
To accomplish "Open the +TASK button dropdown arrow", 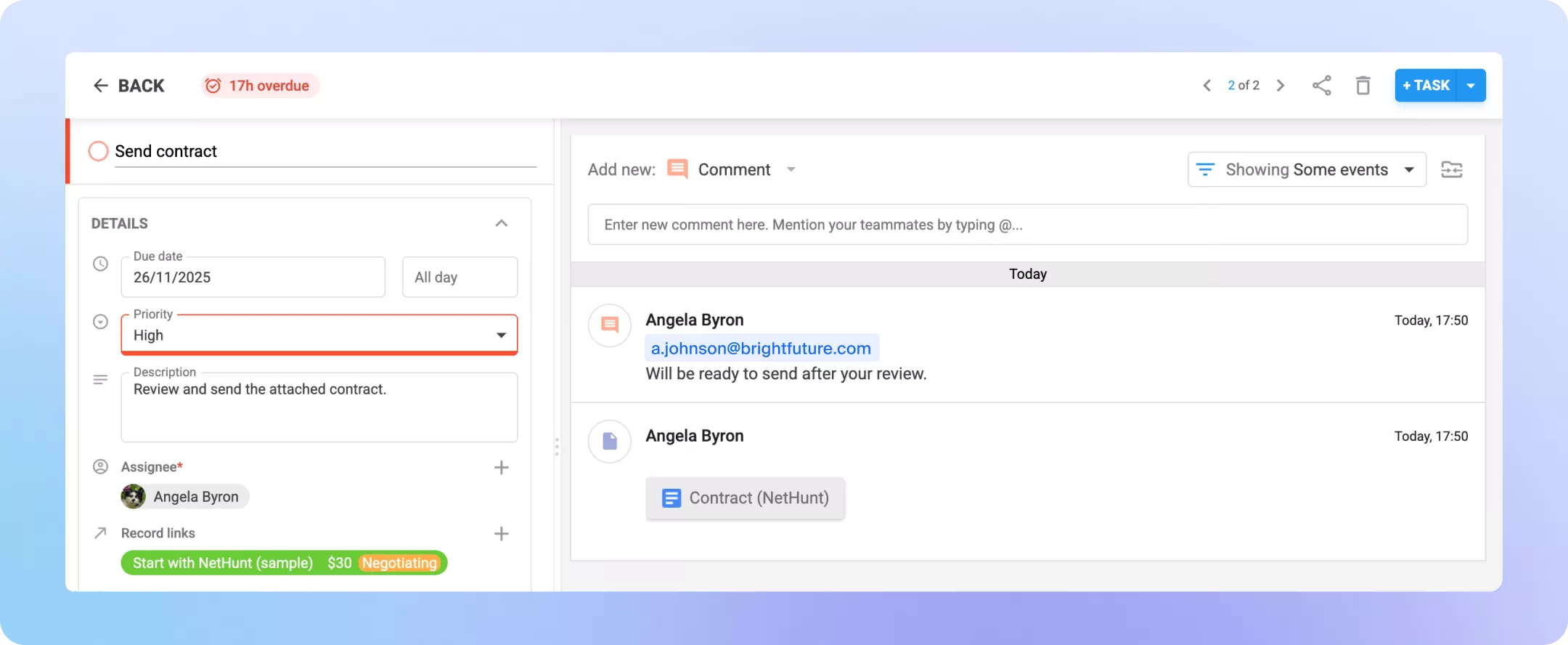I will pos(1471,86).
